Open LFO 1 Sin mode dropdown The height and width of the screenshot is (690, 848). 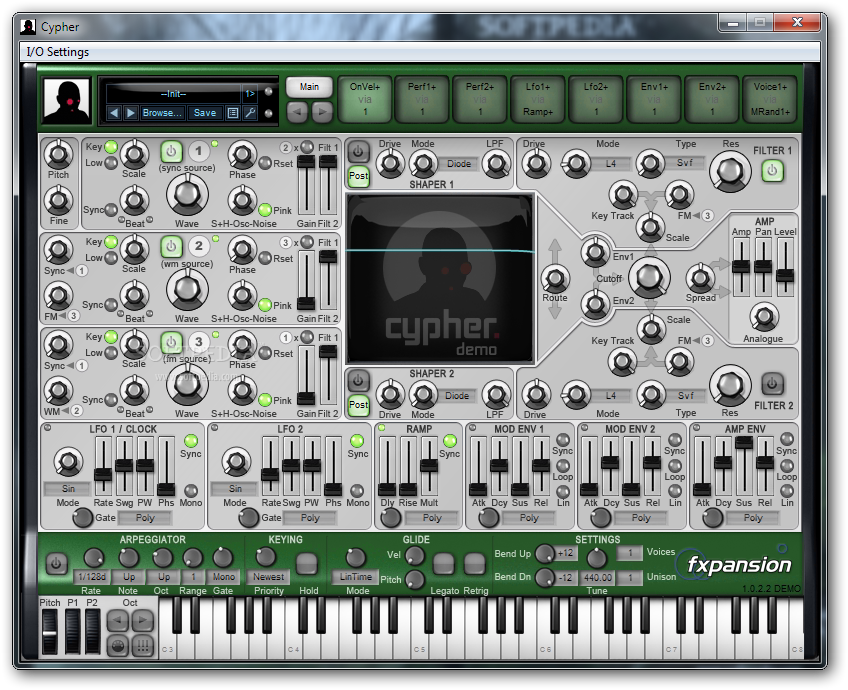click(68, 488)
